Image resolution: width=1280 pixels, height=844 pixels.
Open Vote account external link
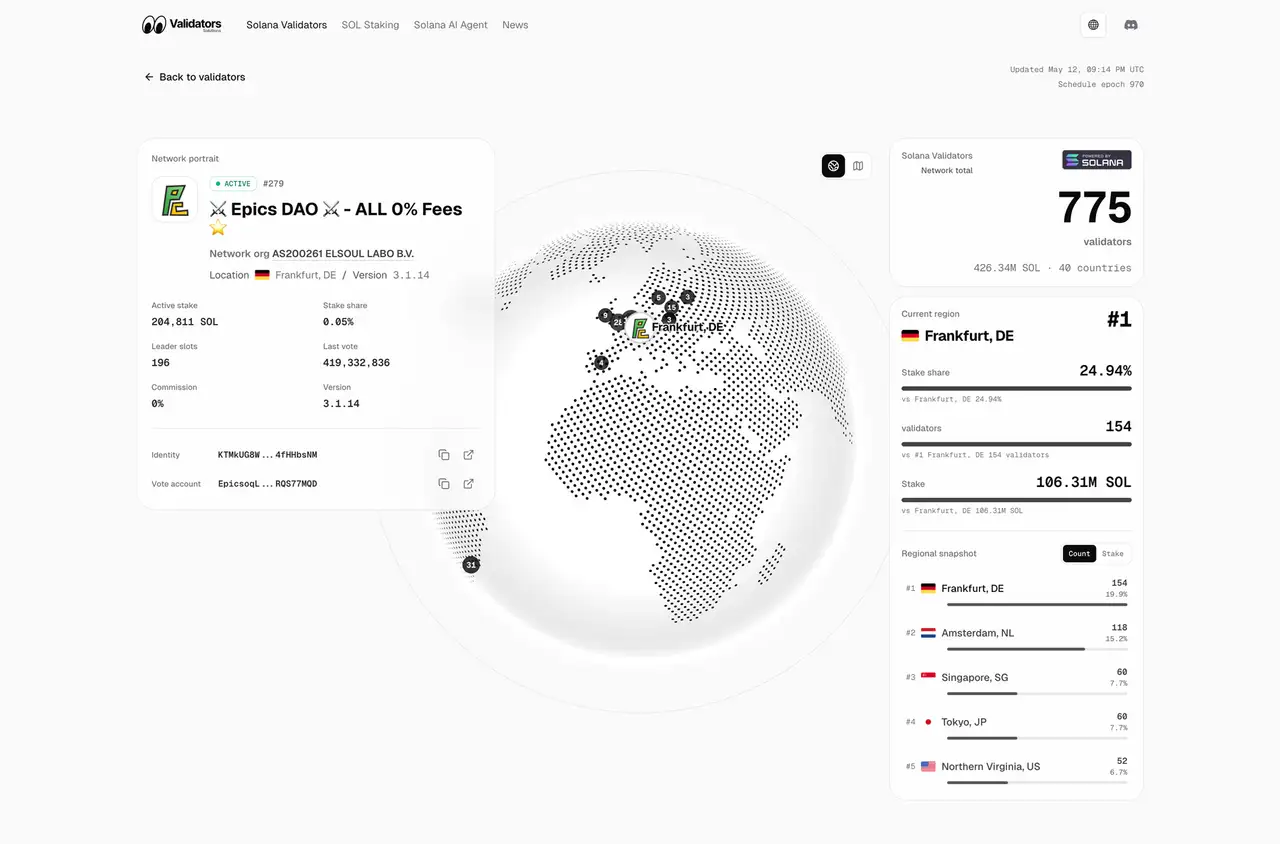pyautogui.click(x=469, y=484)
